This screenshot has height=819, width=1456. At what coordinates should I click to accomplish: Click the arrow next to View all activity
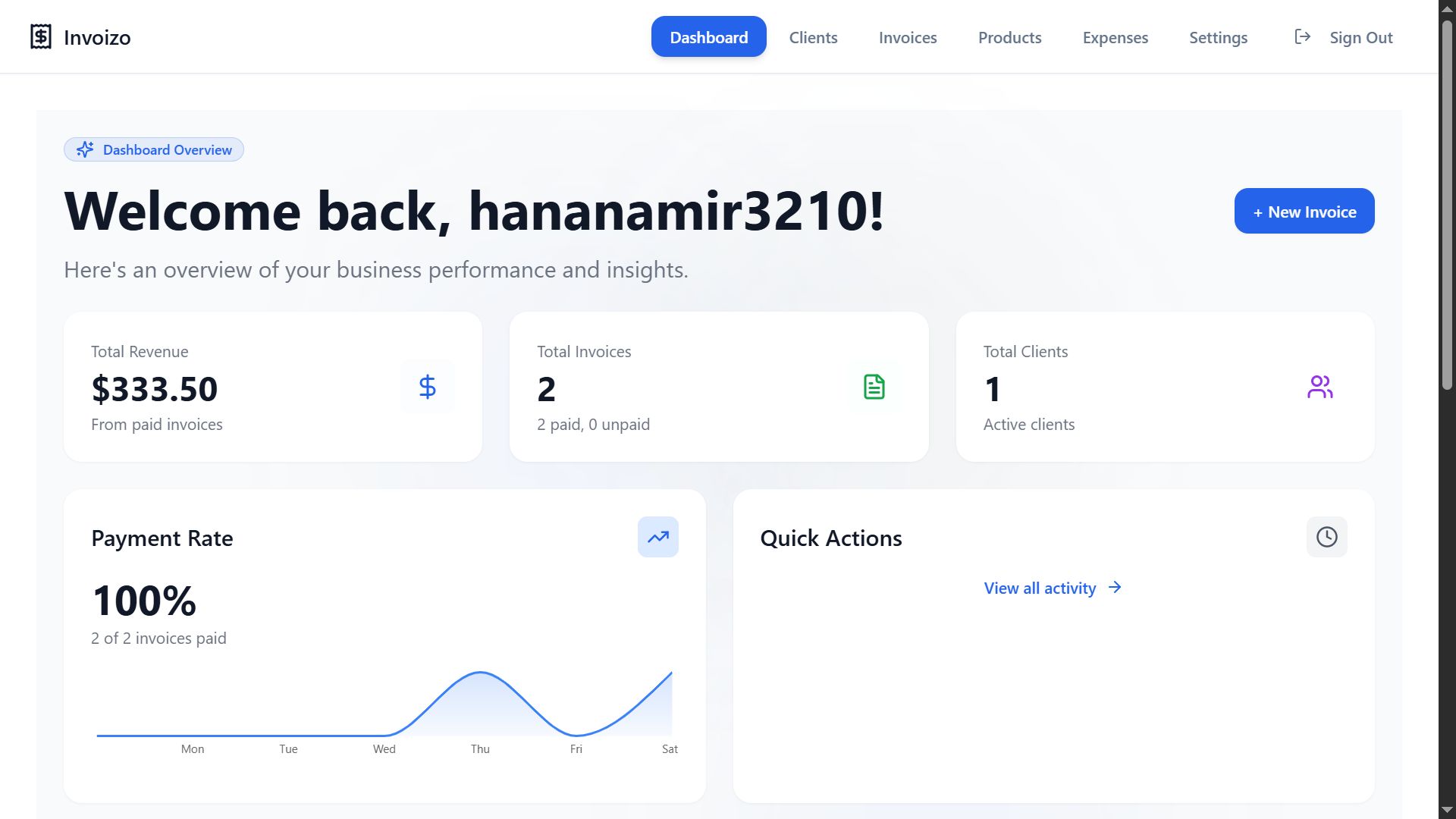1115,588
